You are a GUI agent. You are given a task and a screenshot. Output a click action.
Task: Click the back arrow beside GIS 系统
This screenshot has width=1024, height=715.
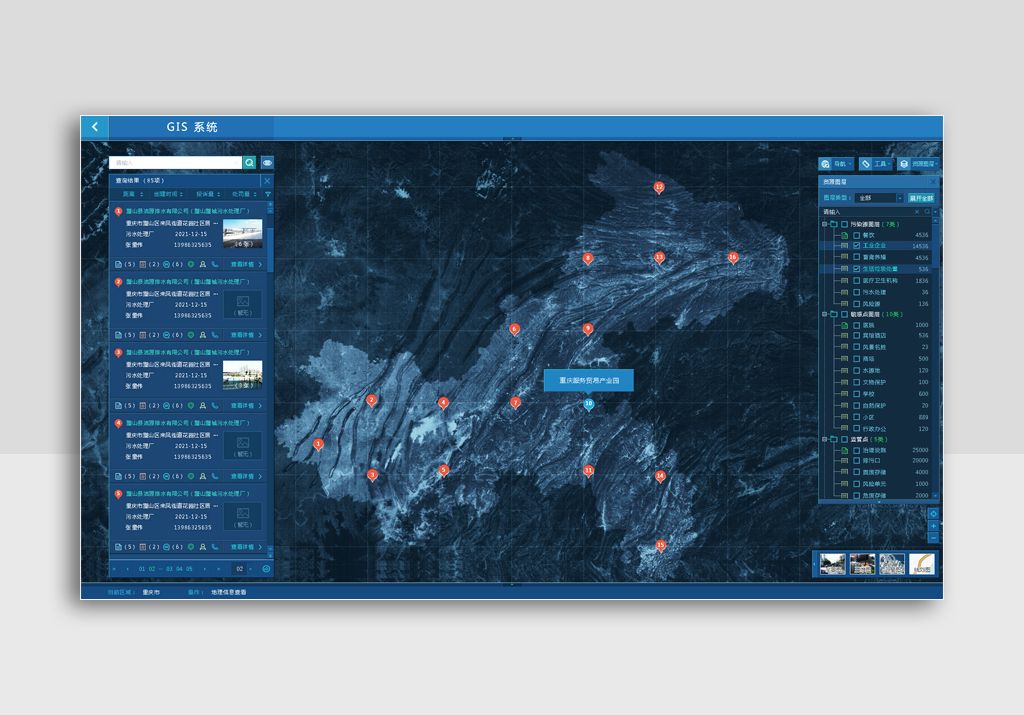pos(95,127)
